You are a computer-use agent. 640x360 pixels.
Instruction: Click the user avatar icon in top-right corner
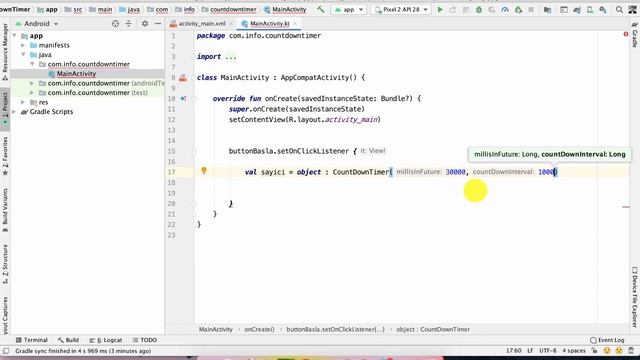633,9
